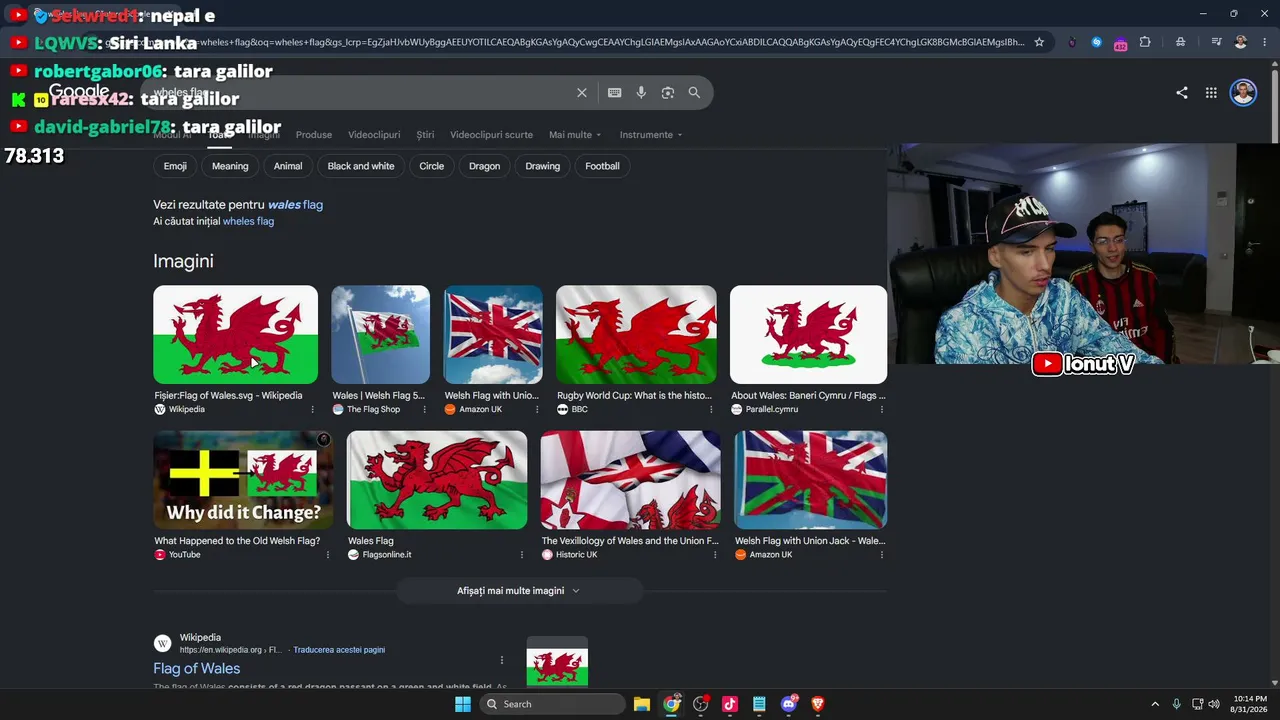1280x720 pixels.
Task: Switch to the Știri tab
Action: click(425, 135)
